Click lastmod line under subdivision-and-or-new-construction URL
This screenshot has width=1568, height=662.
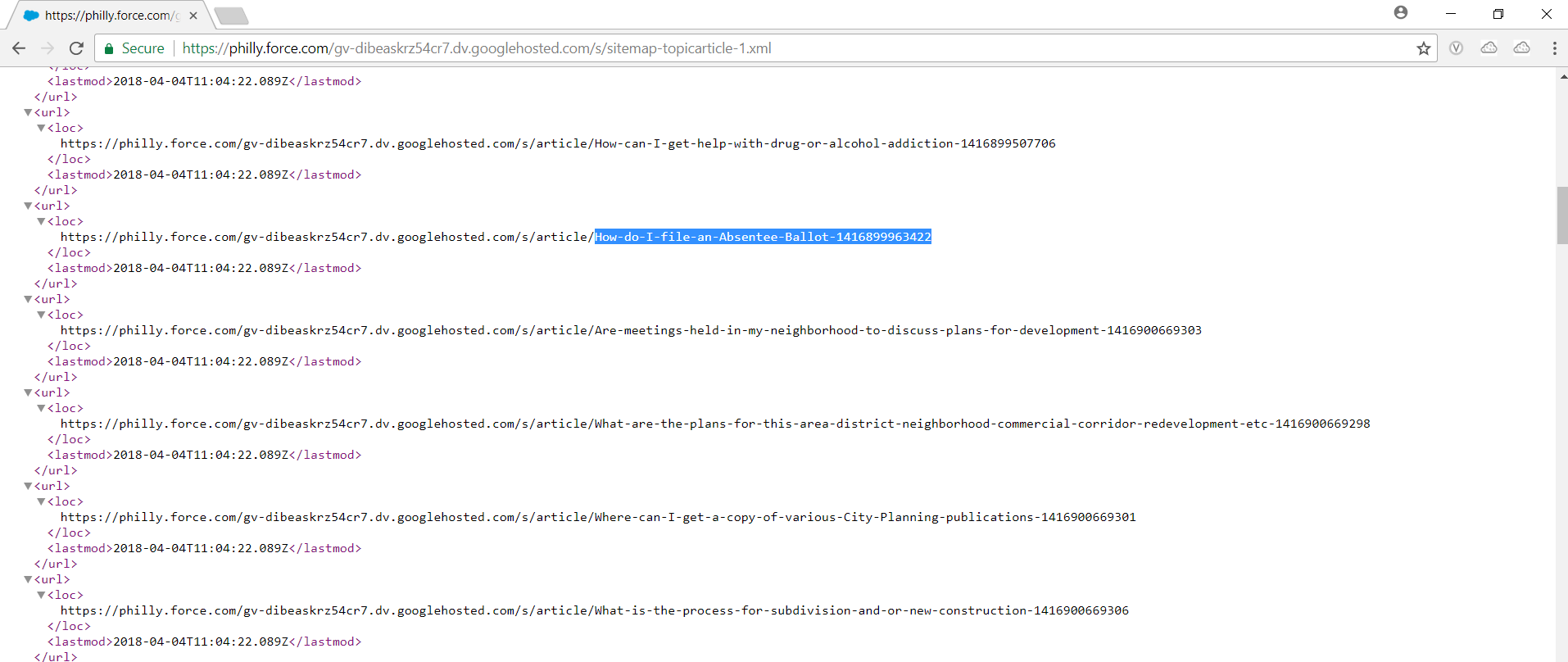(x=204, y=642)
